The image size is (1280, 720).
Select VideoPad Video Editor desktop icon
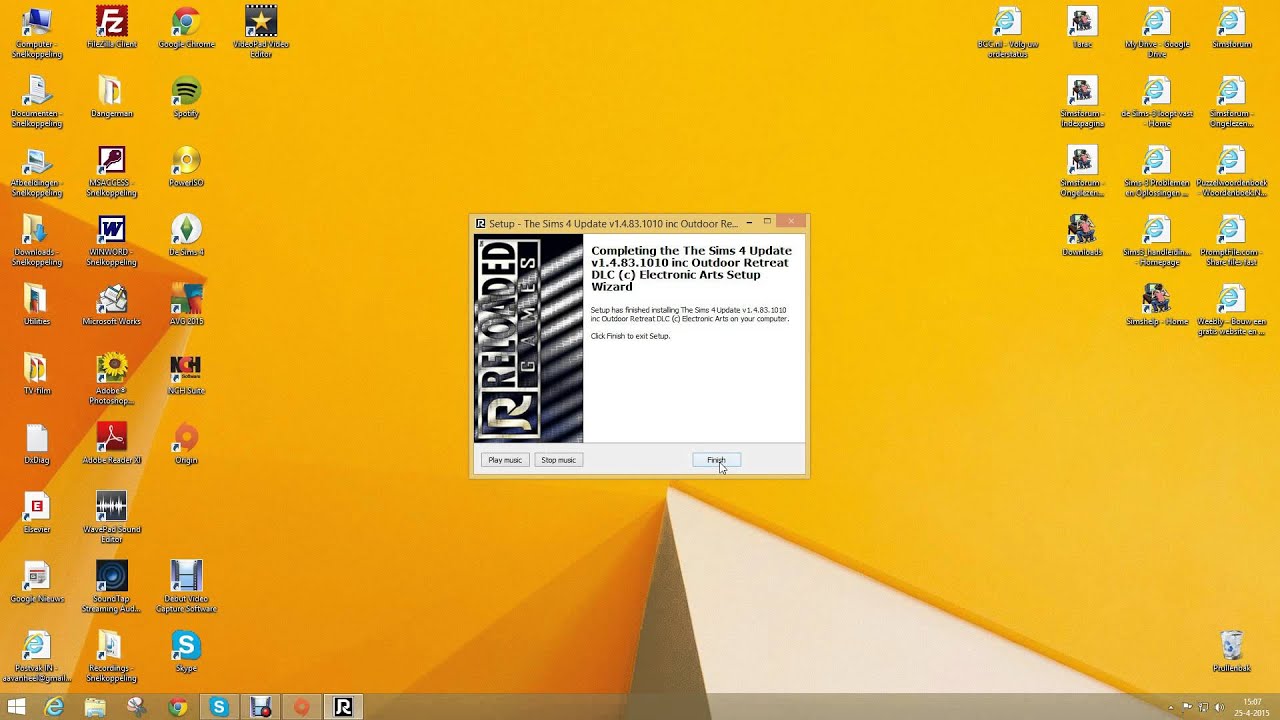click(261, 32)
